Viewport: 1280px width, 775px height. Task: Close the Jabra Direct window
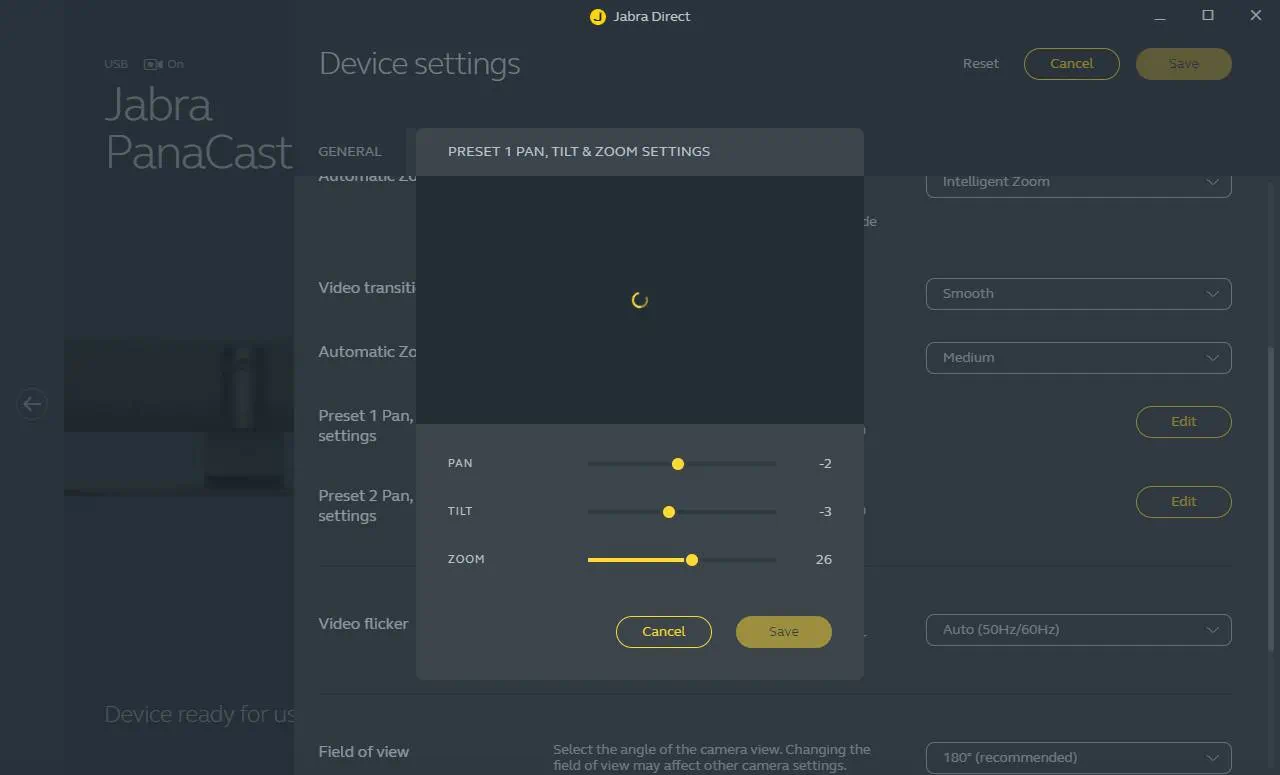coord(1256,16)
